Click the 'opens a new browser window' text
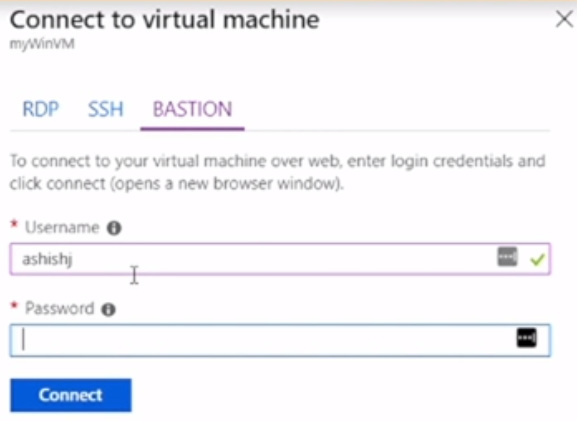This screenshot has width=577, height=421. pos(227,184)
